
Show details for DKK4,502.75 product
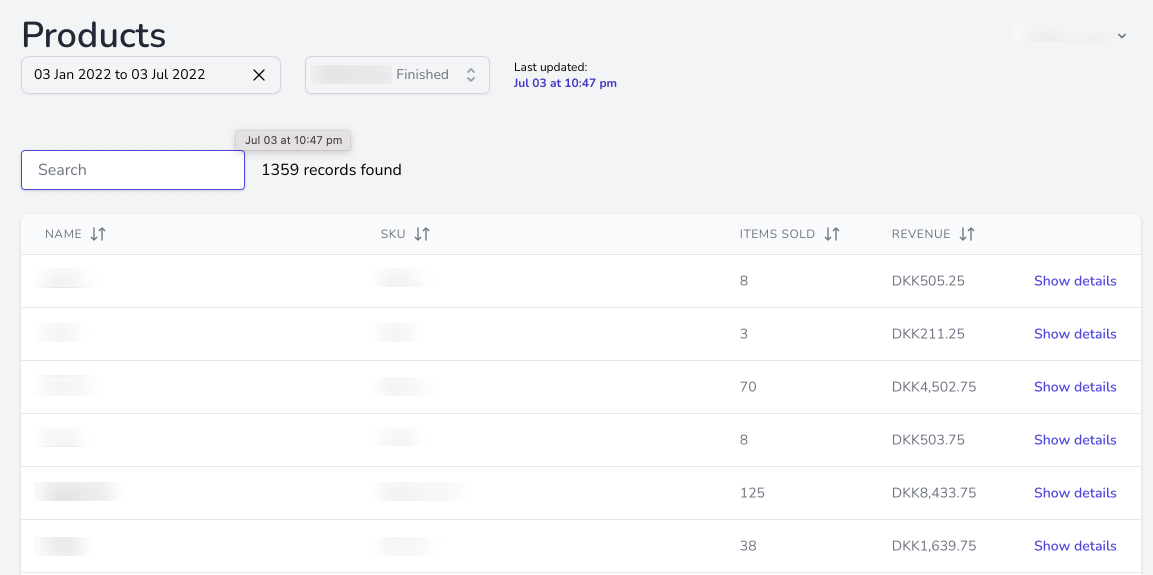tap(1075, 387)
